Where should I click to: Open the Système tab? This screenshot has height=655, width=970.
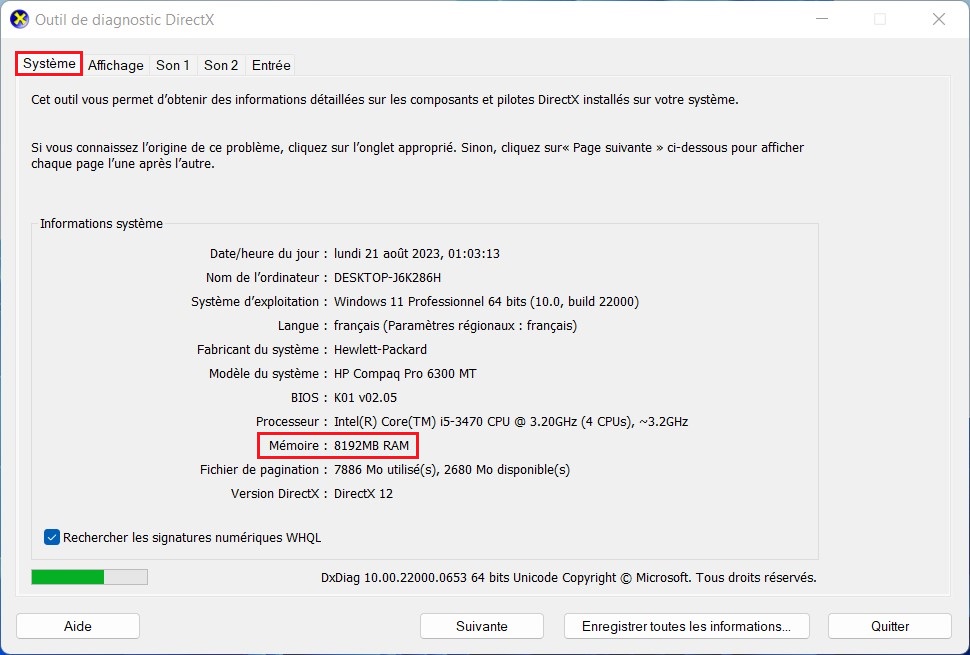click(x=49, y=64)
